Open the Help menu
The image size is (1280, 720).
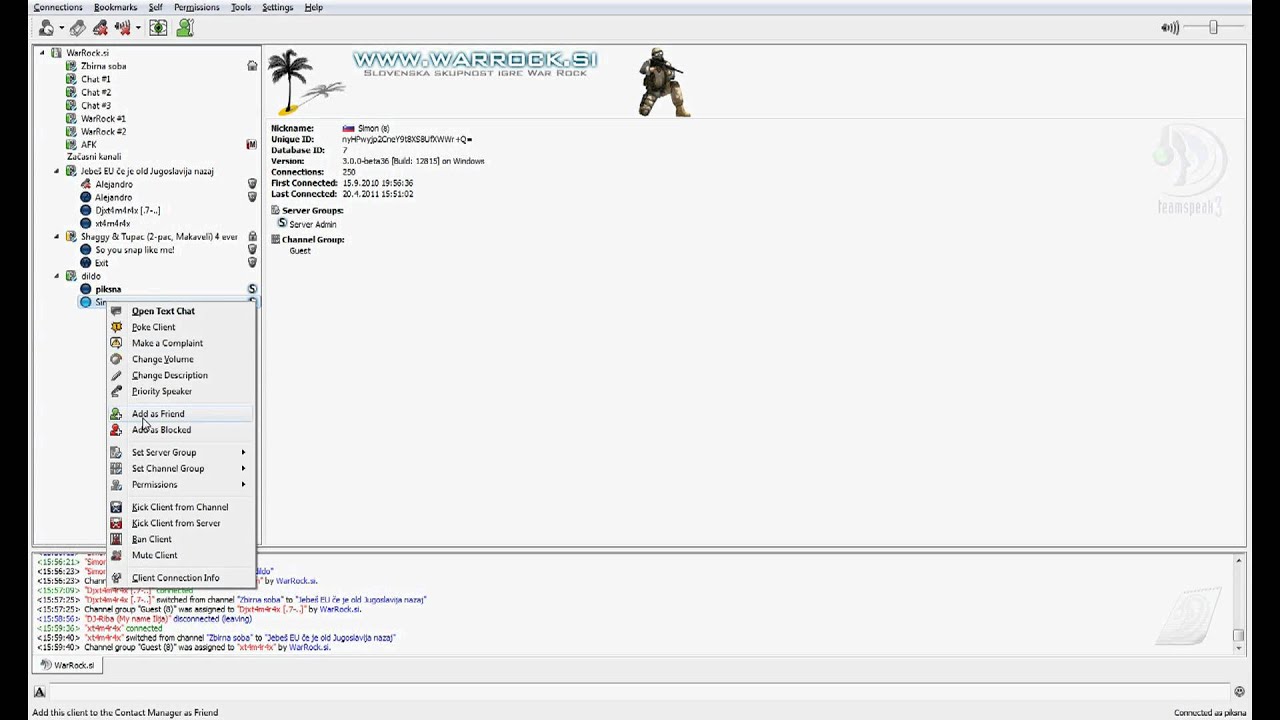[x=314, y=7]
